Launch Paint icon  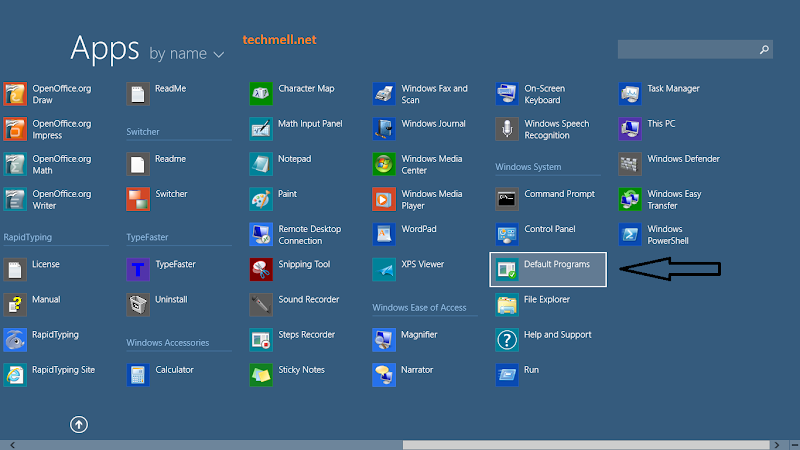pos(261,199)
